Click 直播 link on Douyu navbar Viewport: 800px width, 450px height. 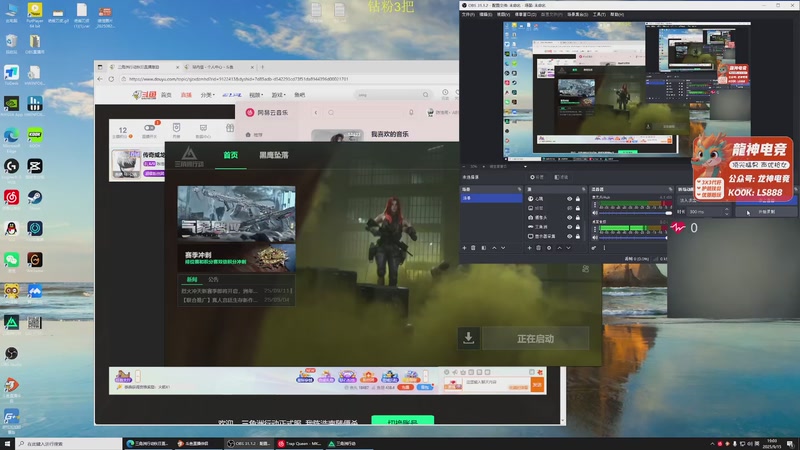tap(186, 95)
